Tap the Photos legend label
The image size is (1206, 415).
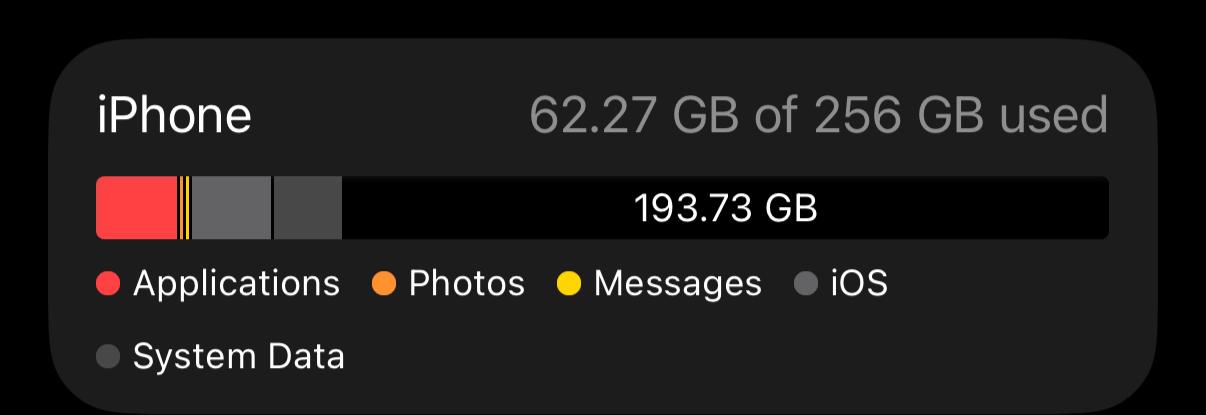(467, 284)
